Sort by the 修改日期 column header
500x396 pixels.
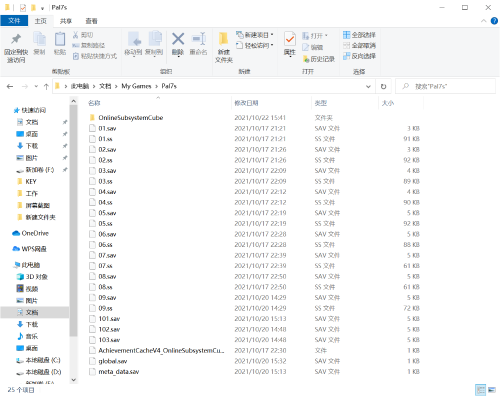pyautogui.click(x=246, y=103)
